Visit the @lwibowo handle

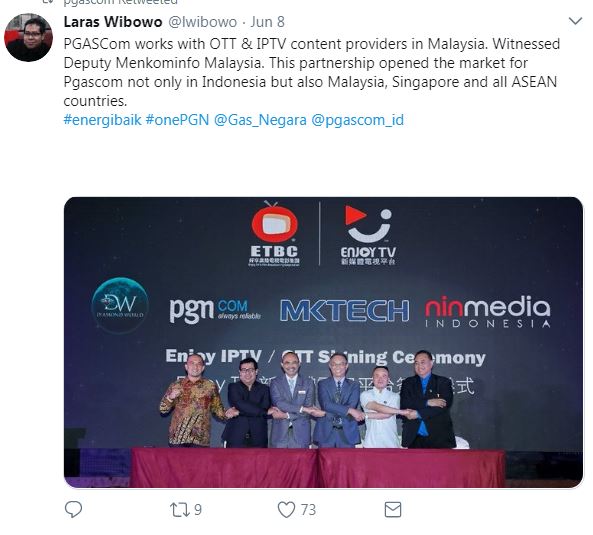[x=202, y=22]
